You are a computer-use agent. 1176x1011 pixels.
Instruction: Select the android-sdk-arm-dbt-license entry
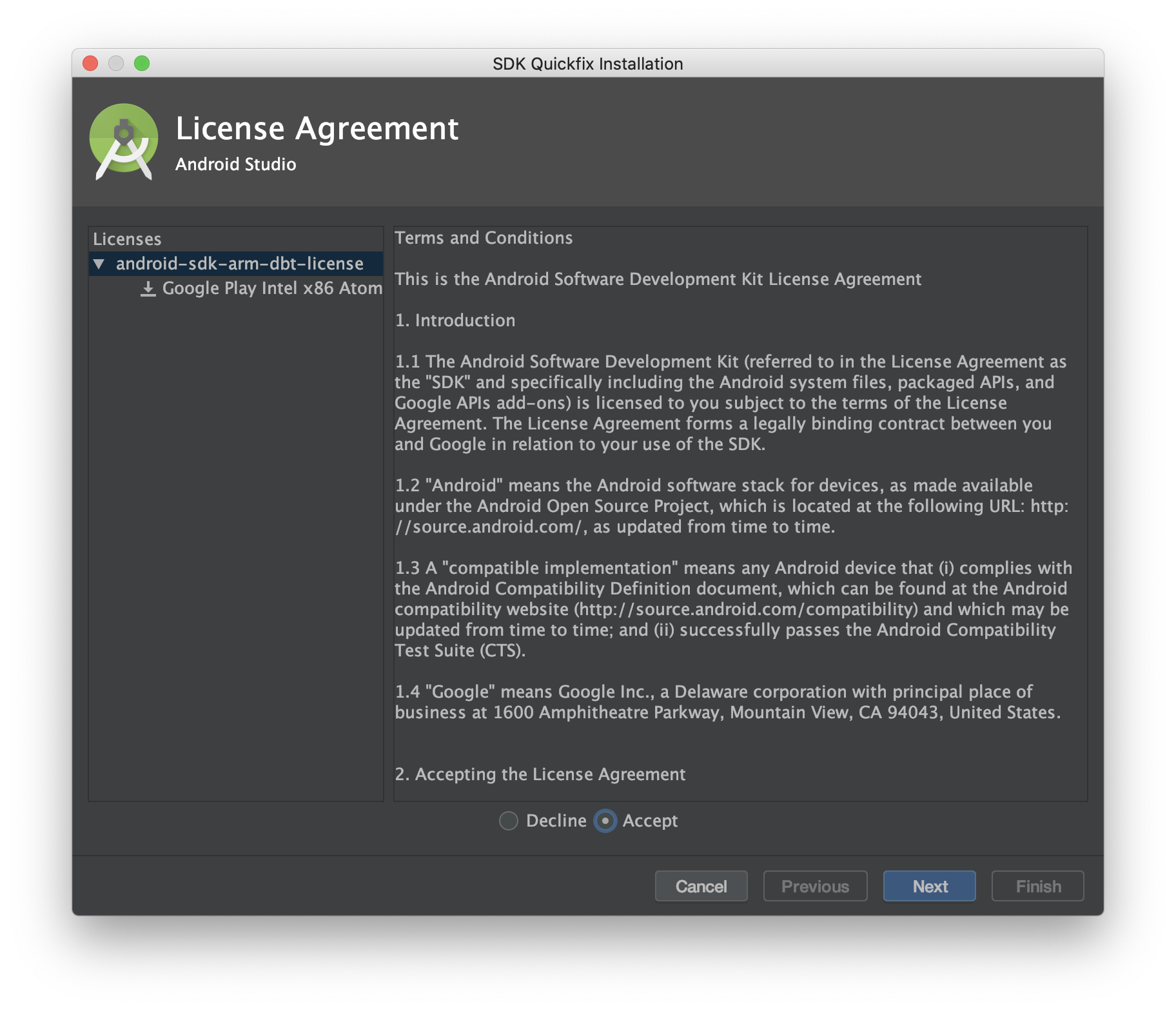click(236, 264)
